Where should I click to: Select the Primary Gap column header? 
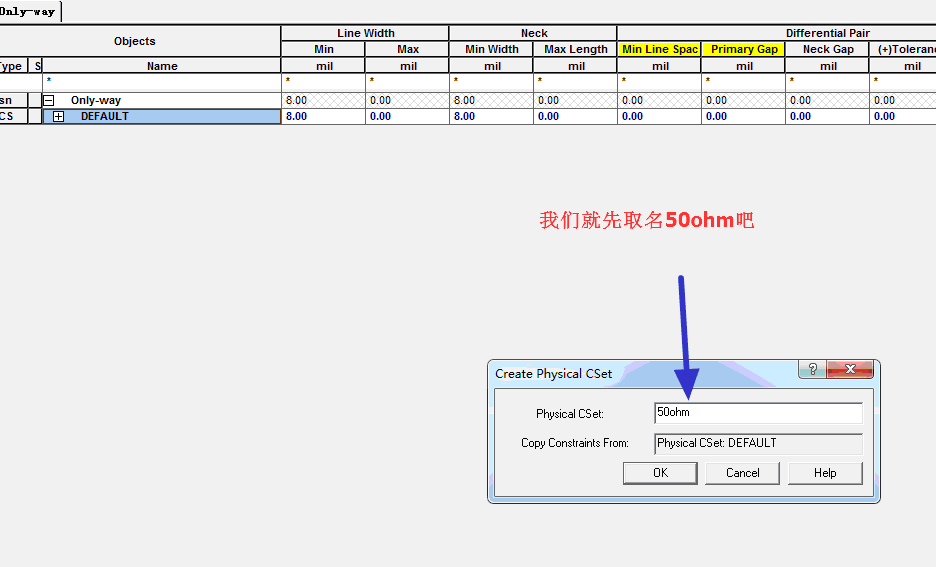pyautogui.click(x=744, y=49)
